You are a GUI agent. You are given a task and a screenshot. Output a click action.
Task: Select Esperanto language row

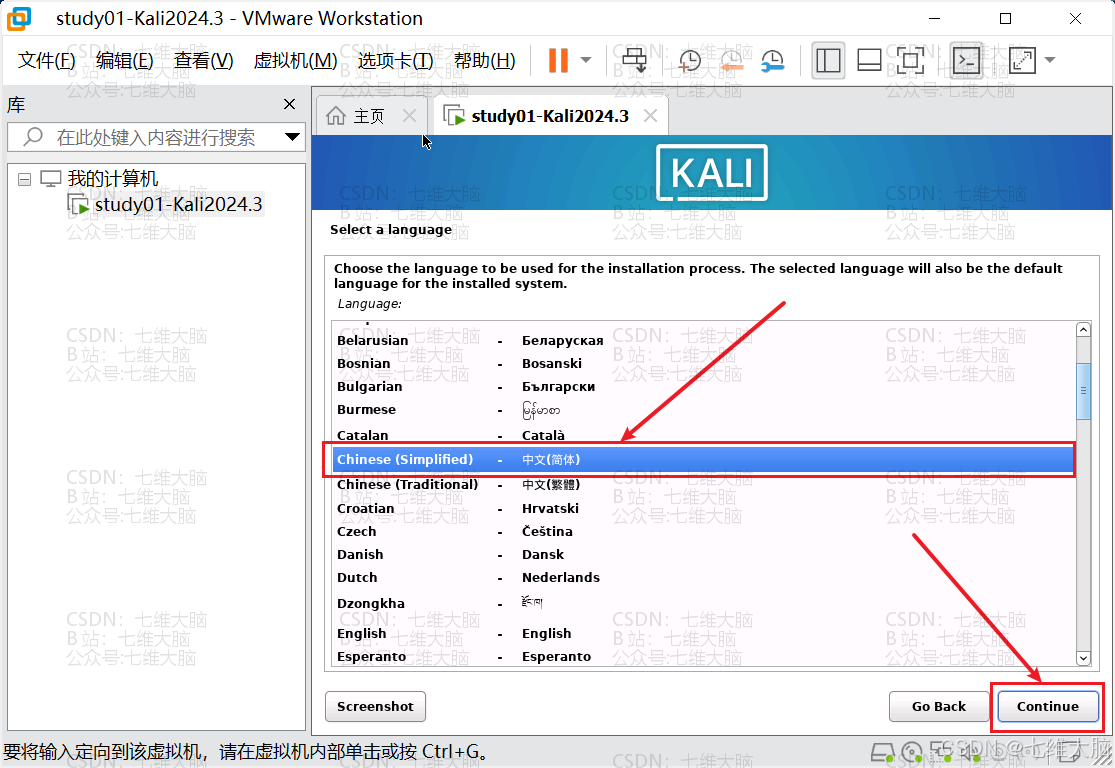pyautogui.click(x=703, y=656)
